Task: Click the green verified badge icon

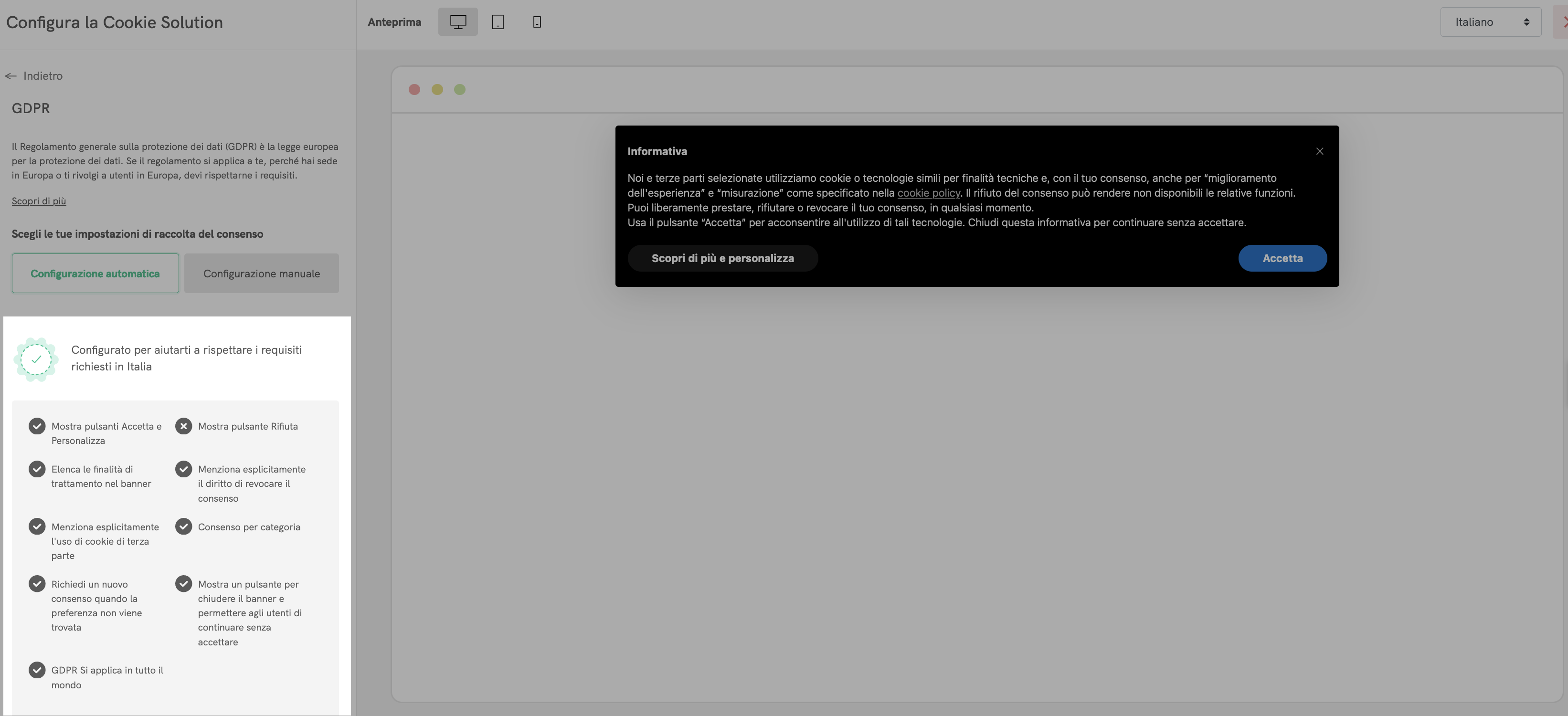Action: 36,359
